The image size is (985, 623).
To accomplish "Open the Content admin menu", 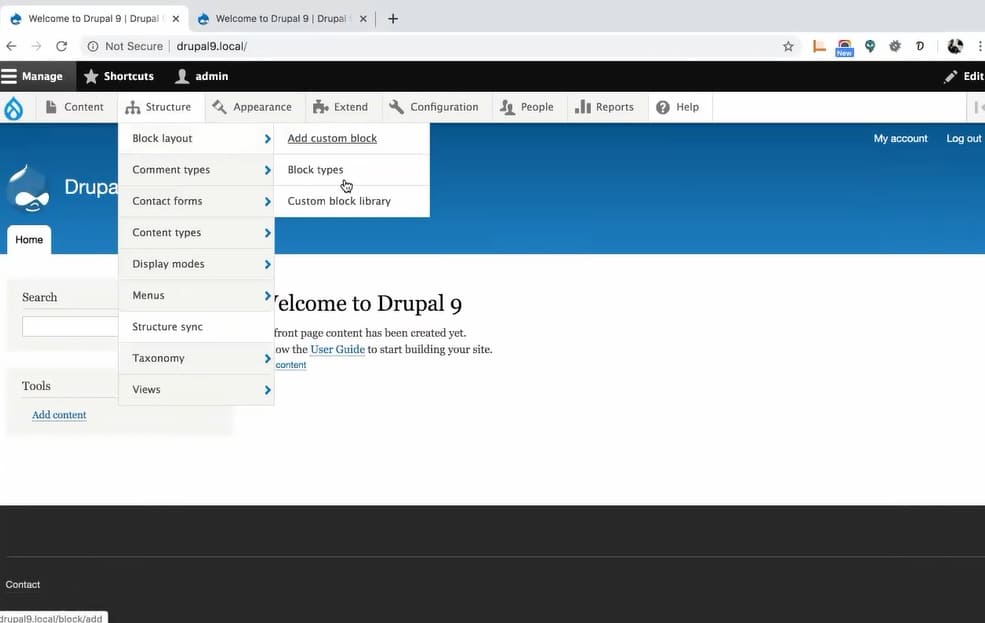I will pyautogui.click(x=75, y=107).
